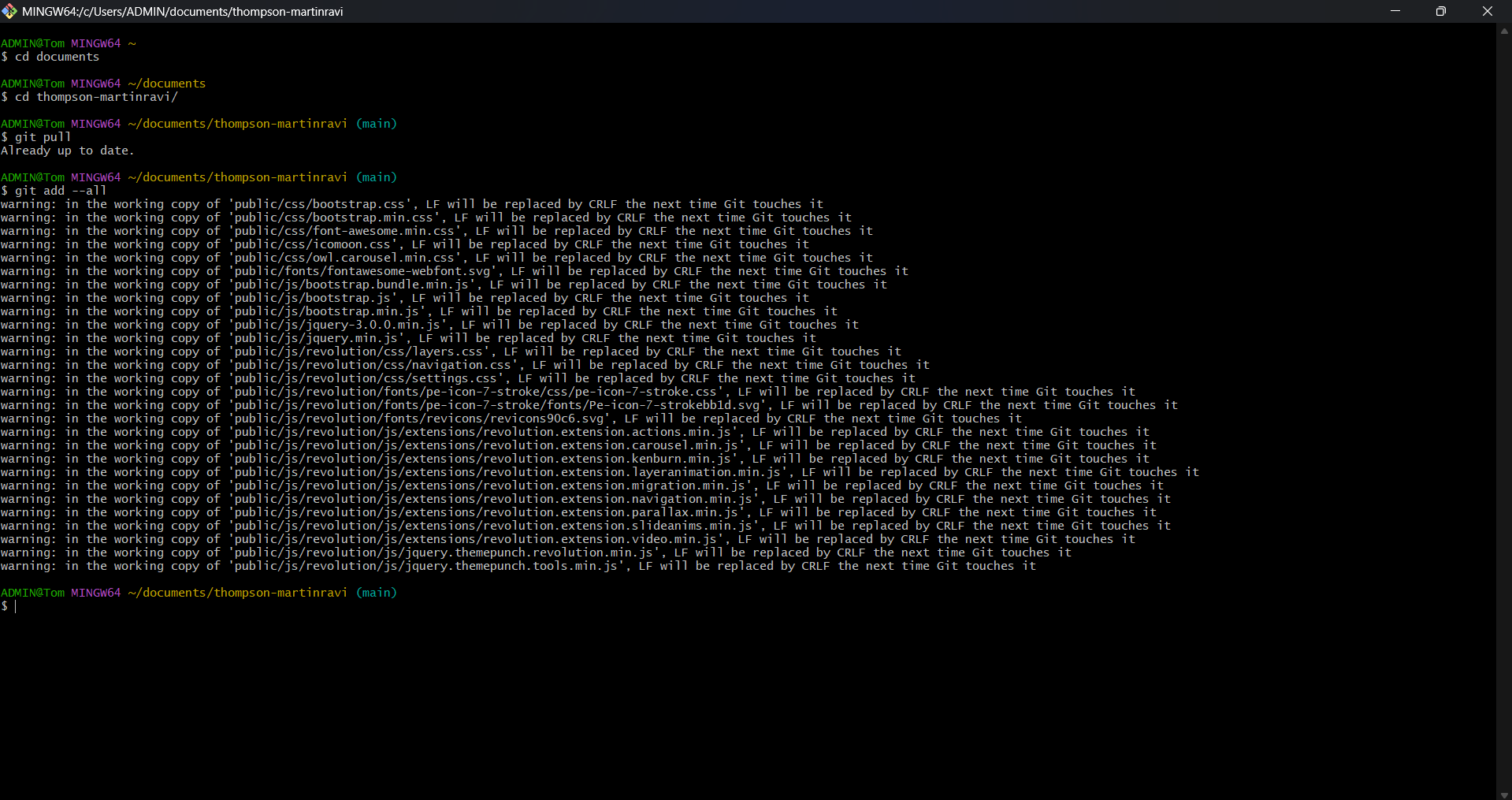Click the '~/documents' prompt path line
Image resolution: width=1512 pixels, height=800 pixels.
click(x=103, y=84)
